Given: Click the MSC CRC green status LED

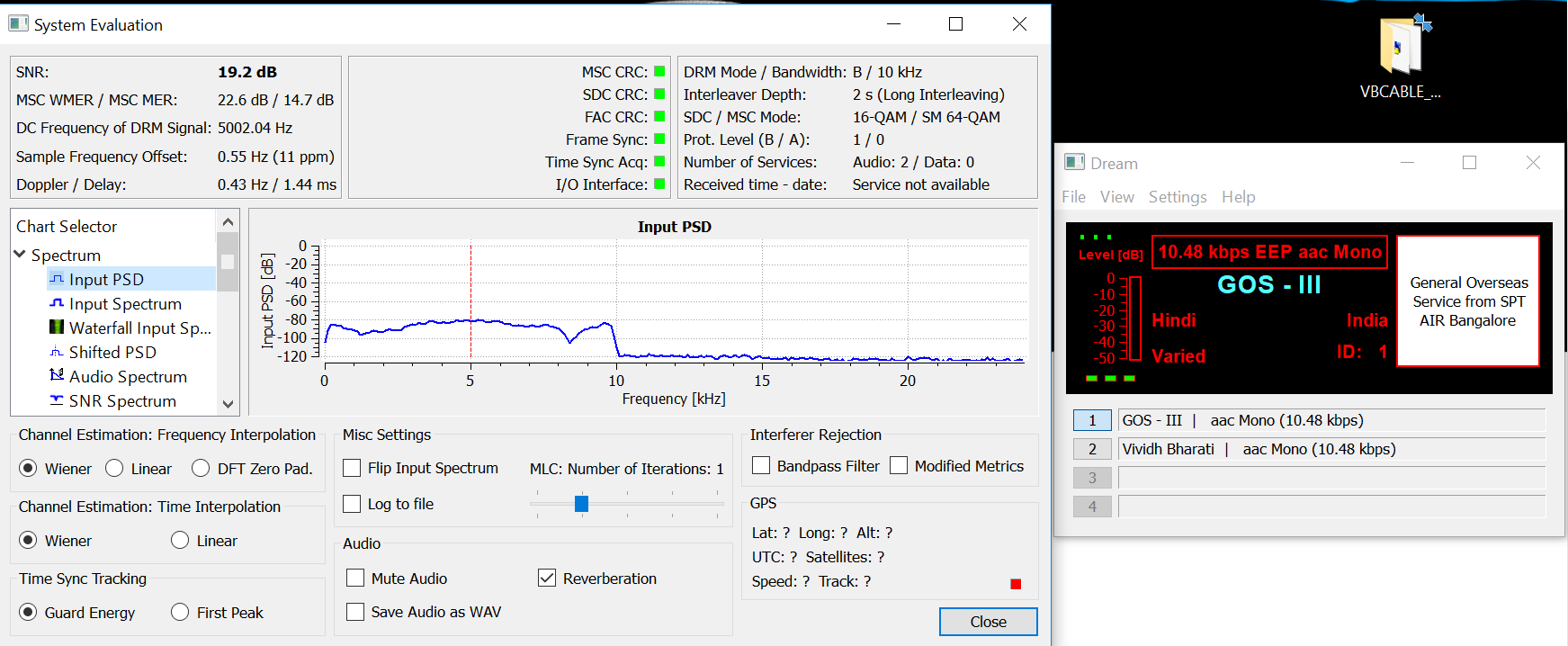Looking at the screenshot, I should click(x=659, y=71).
